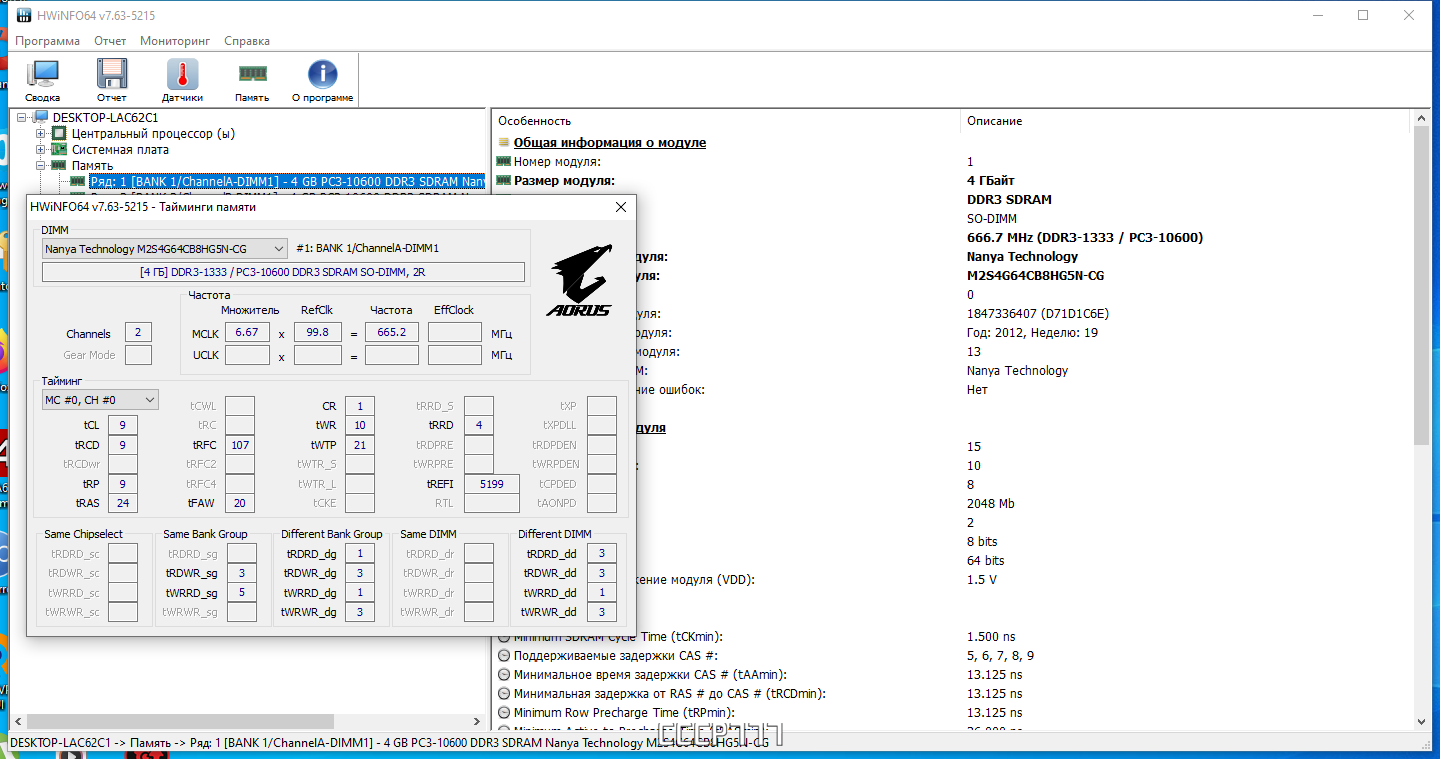
Task: Expand the Системная плата tree node
Action: (x=41, y=149)
